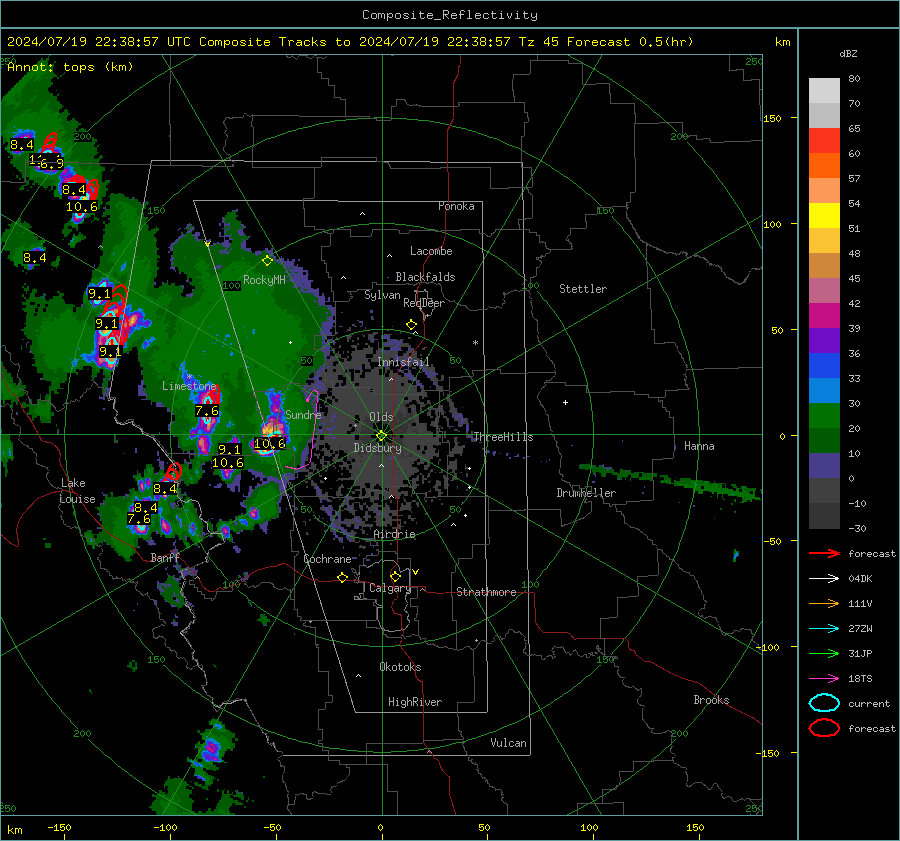Image resolution: width=900 pixels, height=841 pixels.
Task: Select the green swatch between 30 and 20
Action: 824,416
